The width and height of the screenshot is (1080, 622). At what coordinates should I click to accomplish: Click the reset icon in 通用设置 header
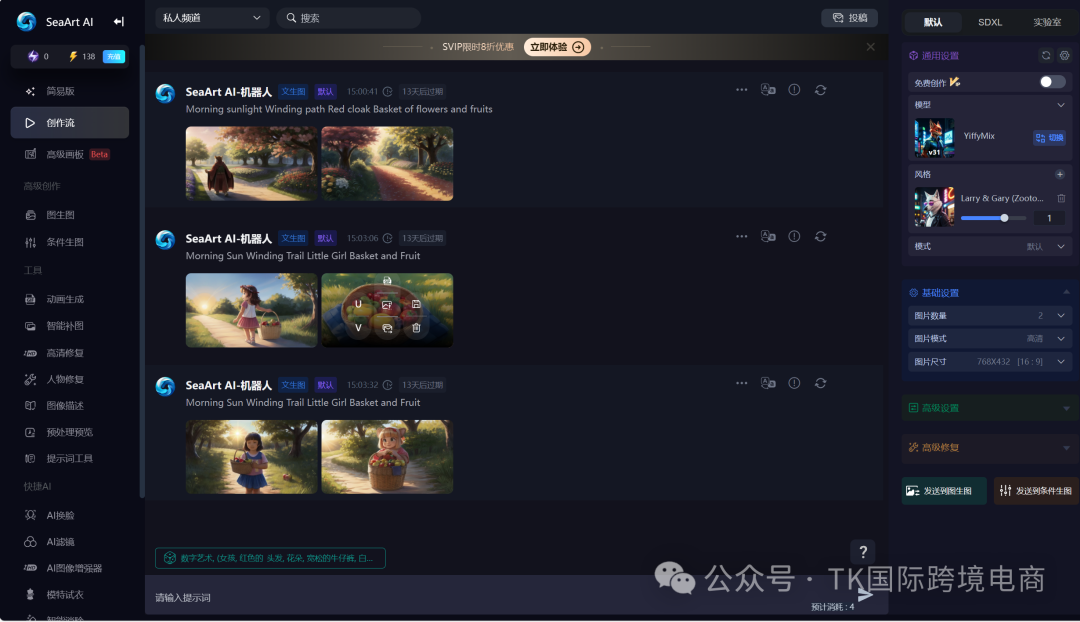(x=1046, y=56)
